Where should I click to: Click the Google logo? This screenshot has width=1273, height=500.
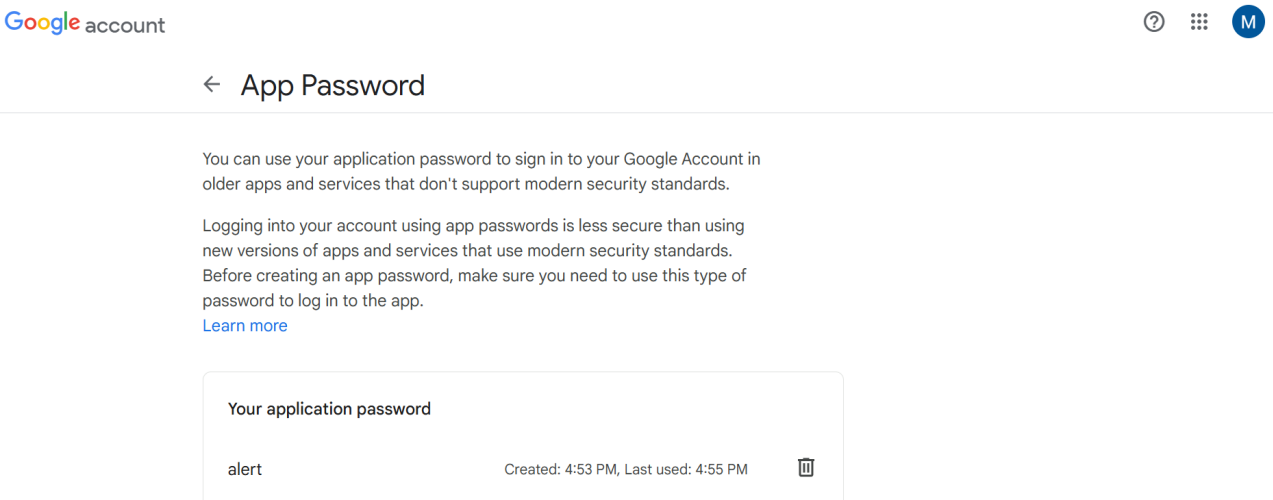(x=42, y=24)
